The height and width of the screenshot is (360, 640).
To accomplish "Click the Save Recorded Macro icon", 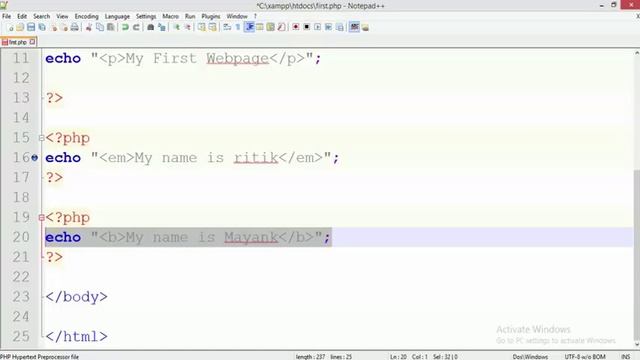I will point(340,27).
